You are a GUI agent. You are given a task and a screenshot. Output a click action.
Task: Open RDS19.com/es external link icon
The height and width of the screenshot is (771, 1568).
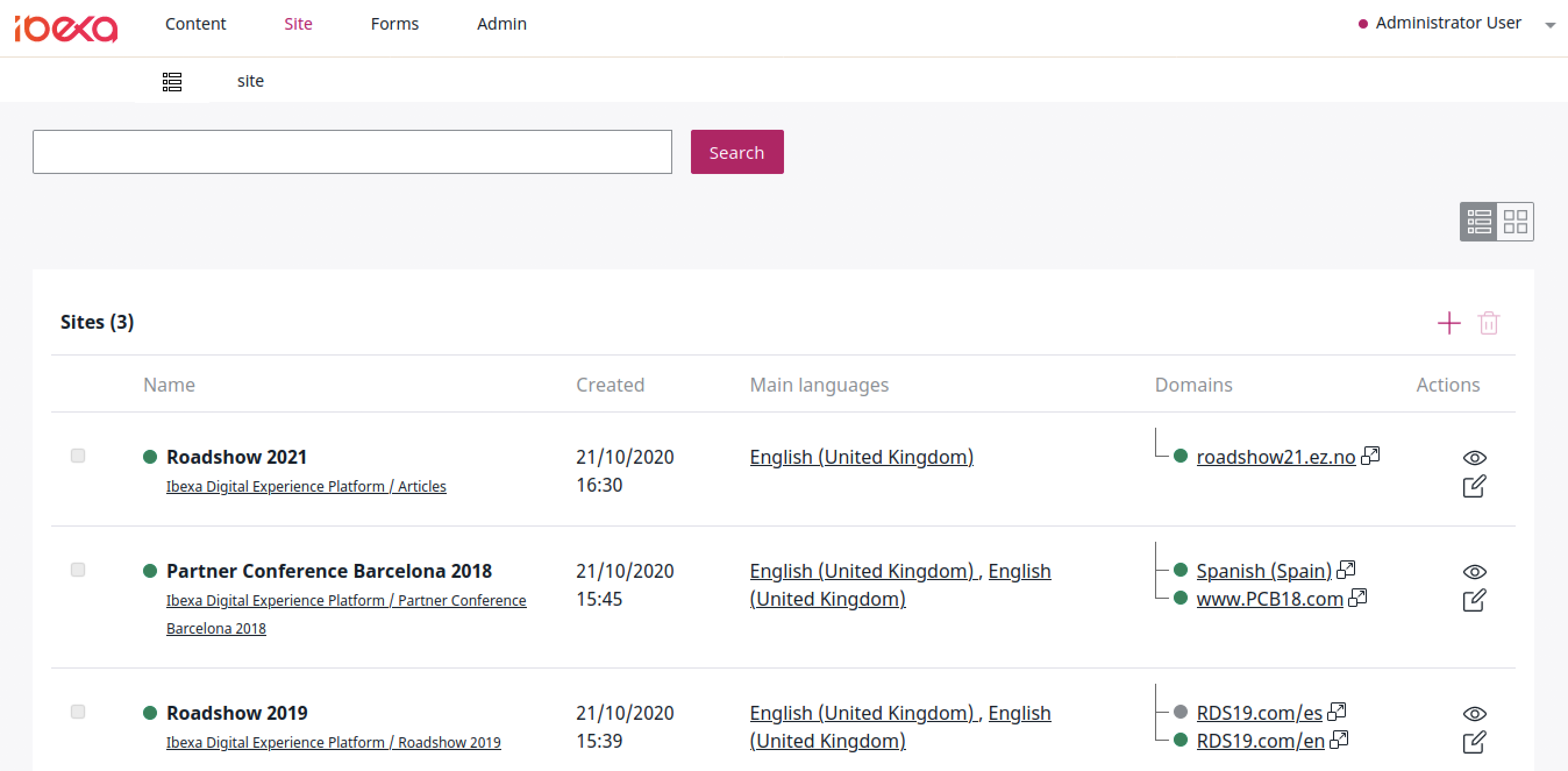point(1337,711)
